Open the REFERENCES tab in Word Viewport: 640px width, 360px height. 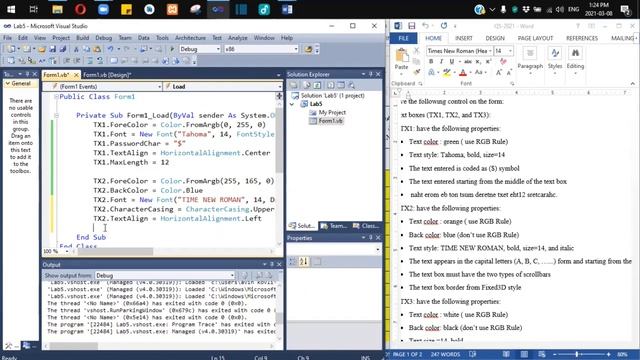(582, 38)
